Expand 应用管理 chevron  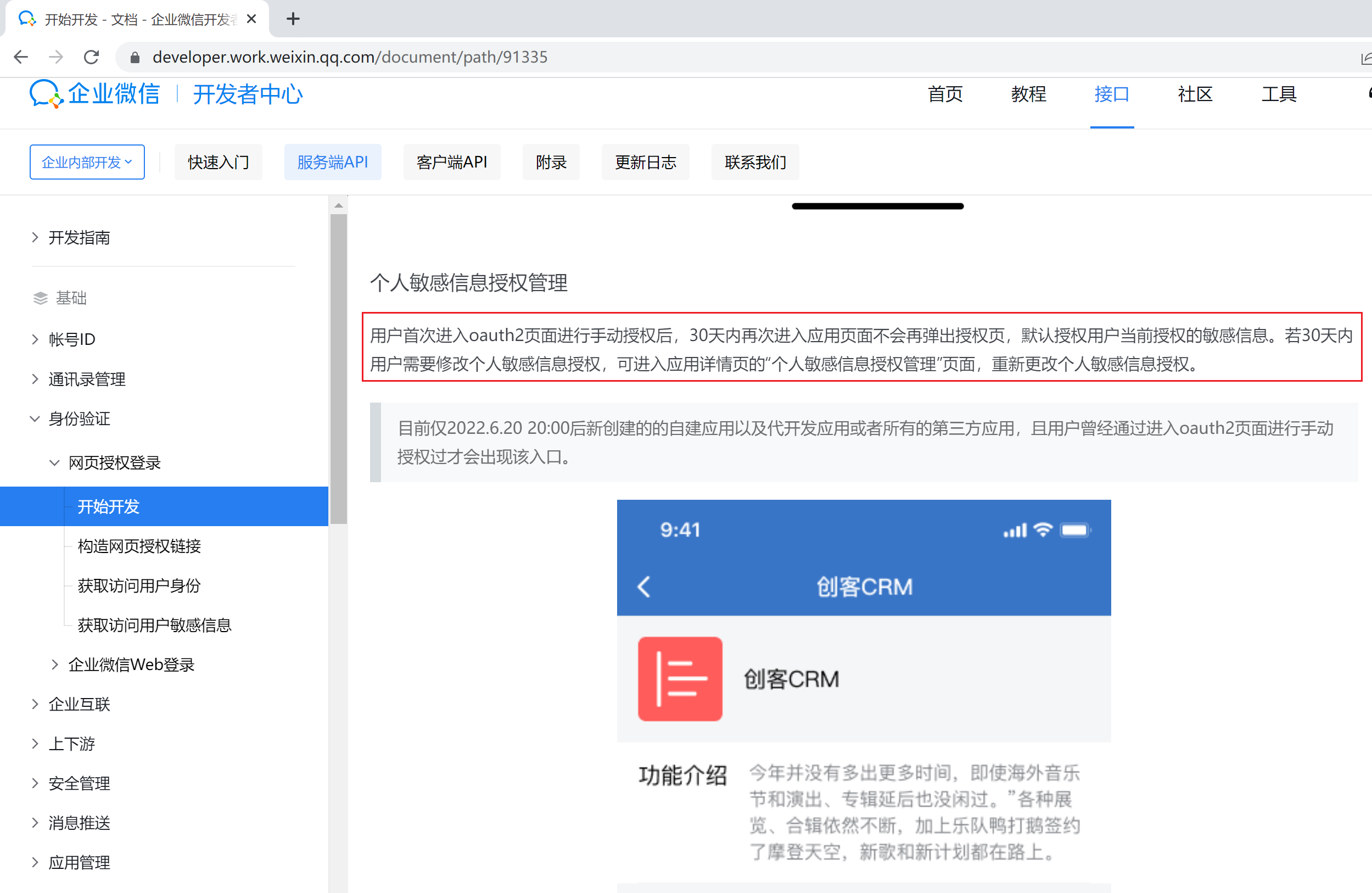pyautogui.click(x=35, y=862)
